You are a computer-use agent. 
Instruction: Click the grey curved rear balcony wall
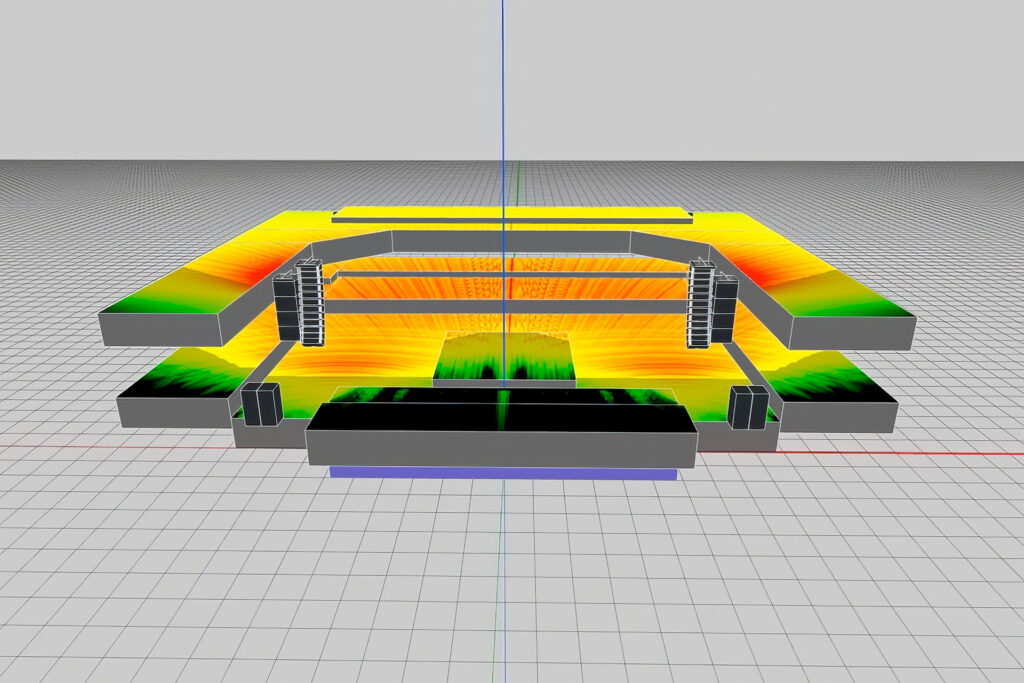pos(510,241)
